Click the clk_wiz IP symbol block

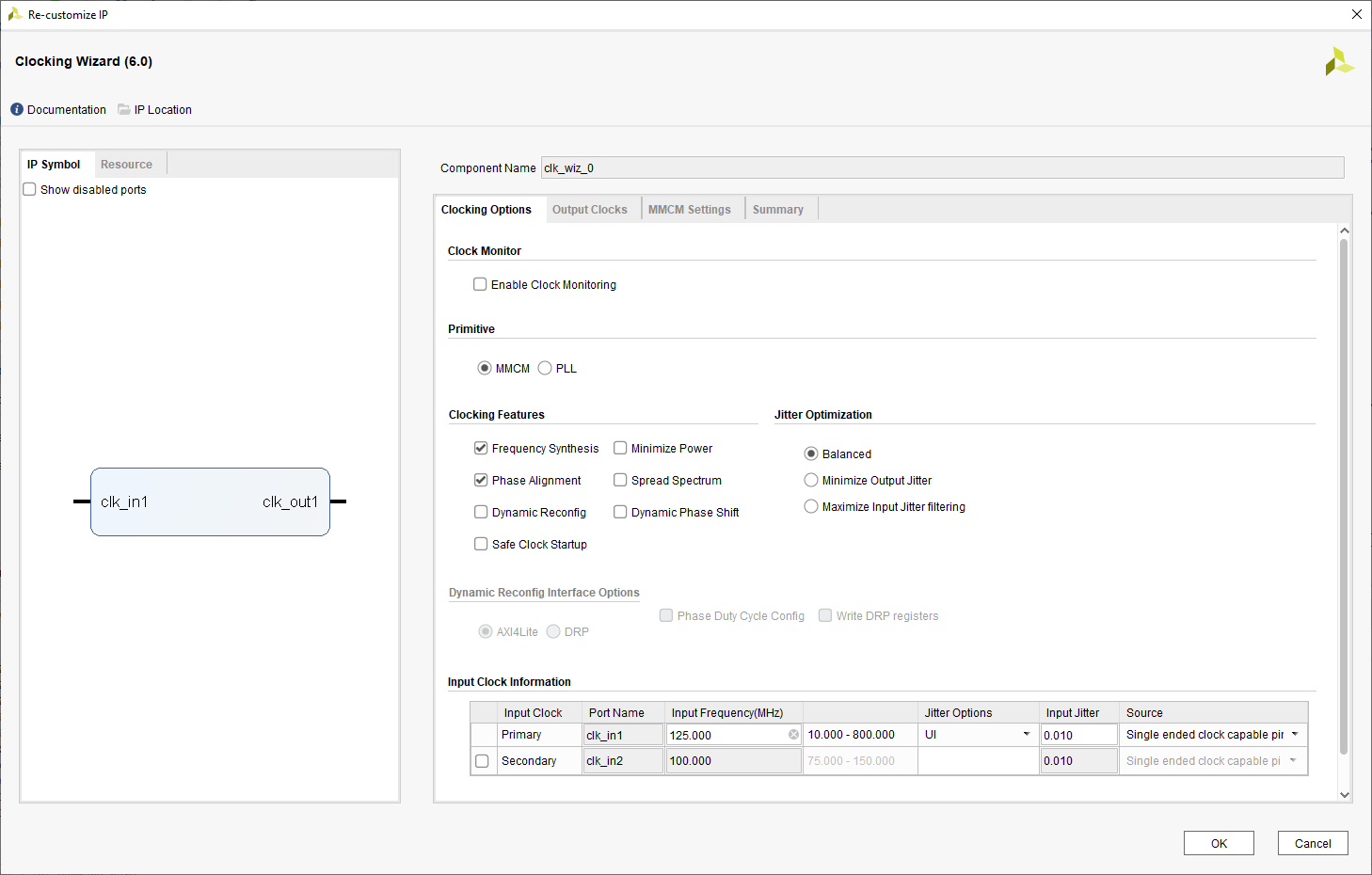click(210, 501)
